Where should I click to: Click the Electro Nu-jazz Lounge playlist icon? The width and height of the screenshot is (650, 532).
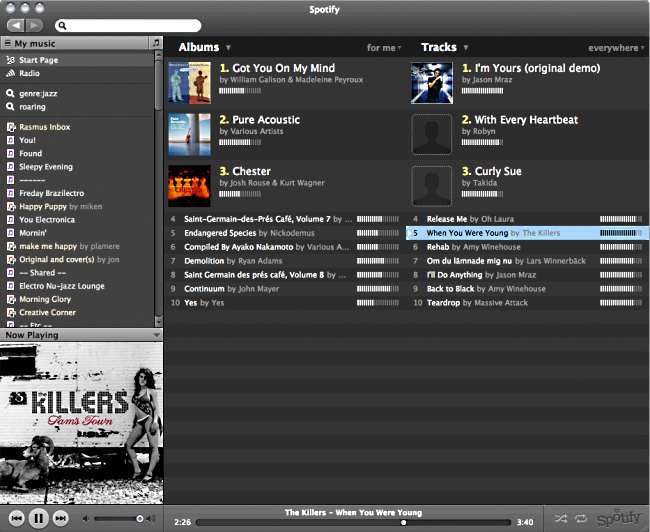(x=11, y=286)
